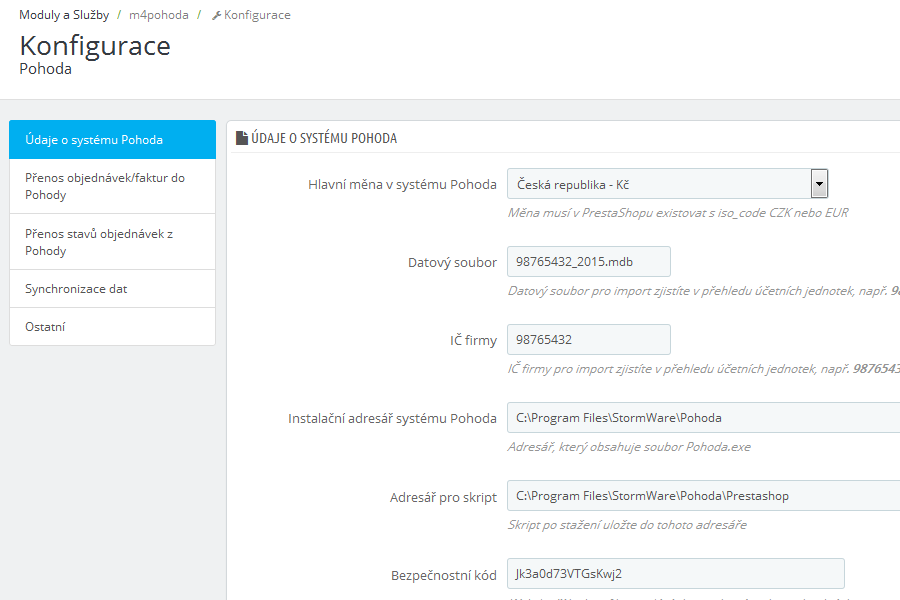
Task: Click hint 'Skript po stažení uložte do tohoto adresáře'
Action: [x=627, y=525]
